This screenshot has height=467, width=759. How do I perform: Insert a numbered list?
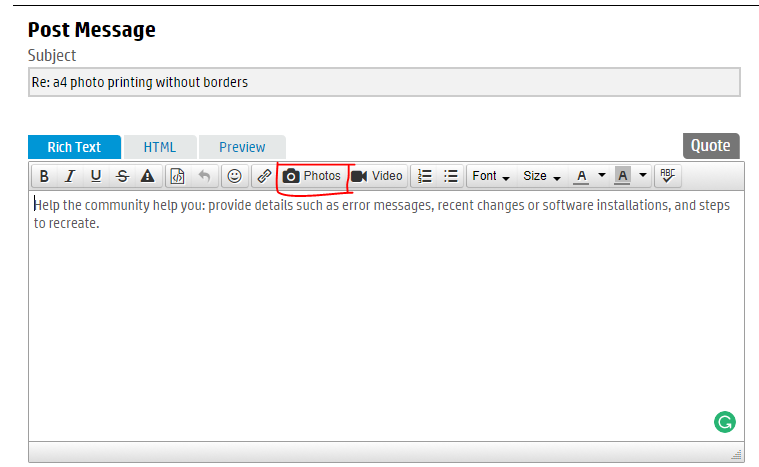(x=425, y=176)
